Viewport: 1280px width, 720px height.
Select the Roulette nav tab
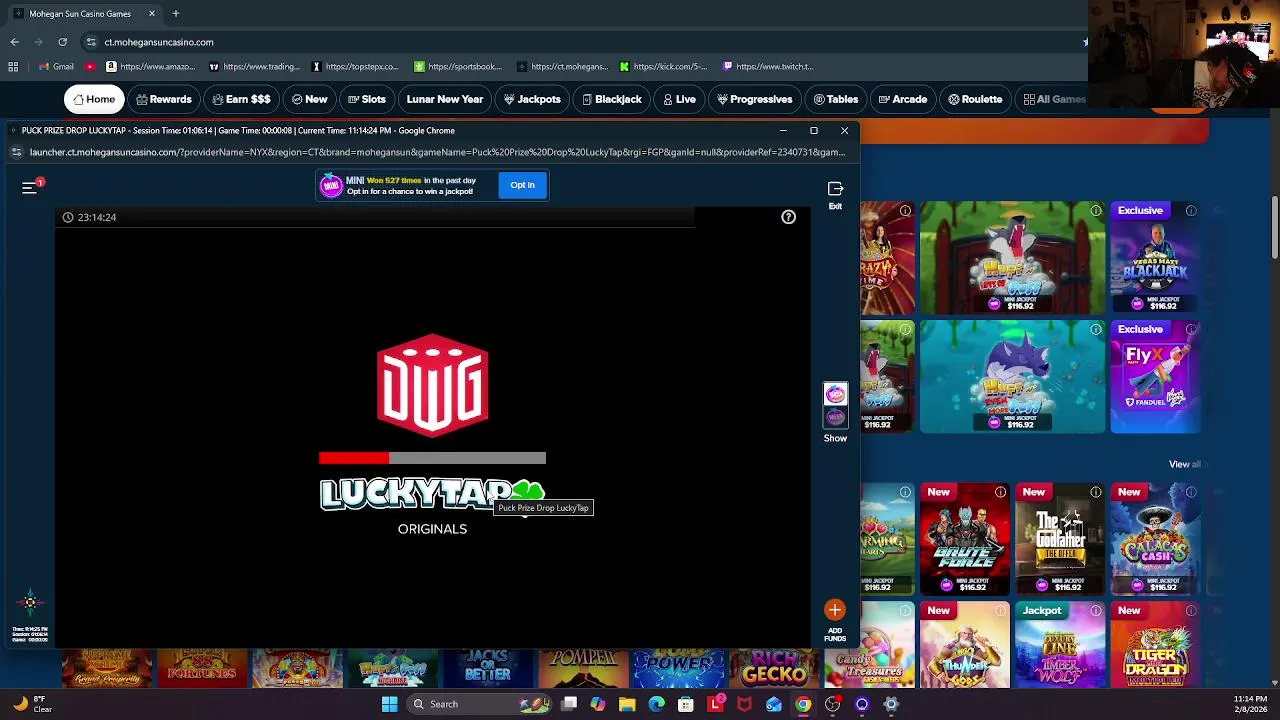pos(975,99)
